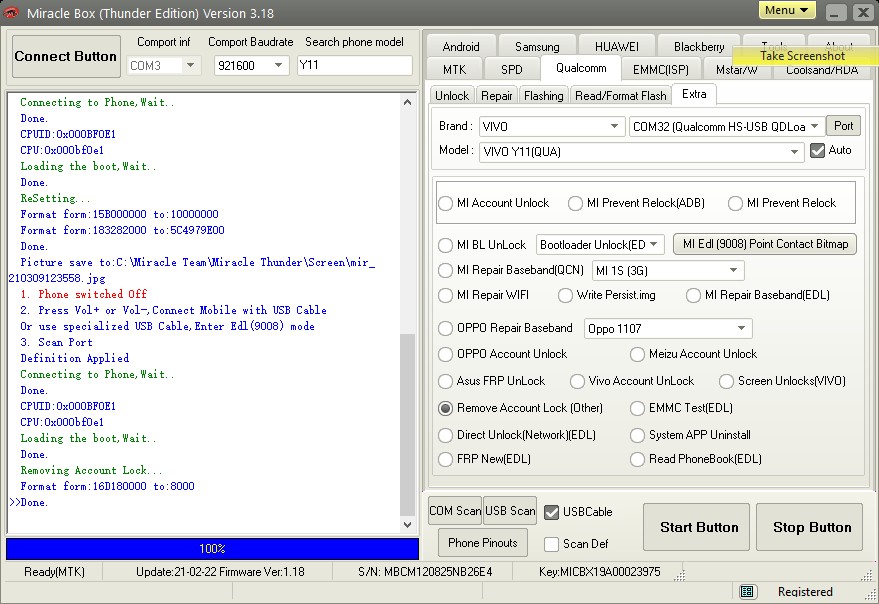Select Screen Unlocks(VIVO) option

pos(726,381)
